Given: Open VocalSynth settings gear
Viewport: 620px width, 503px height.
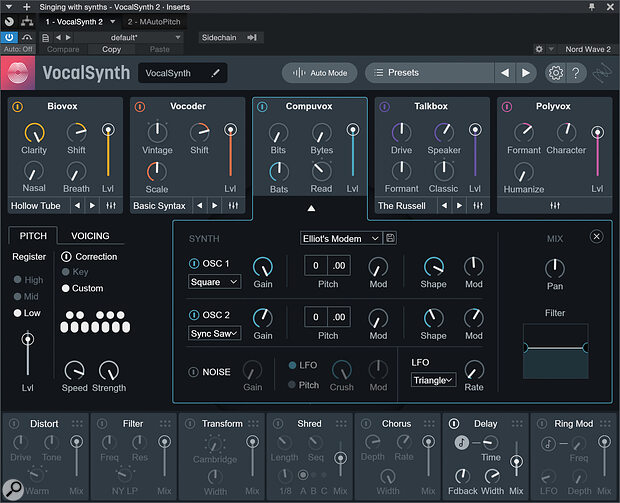Looking at the screenshot, I should click(556, 73).
